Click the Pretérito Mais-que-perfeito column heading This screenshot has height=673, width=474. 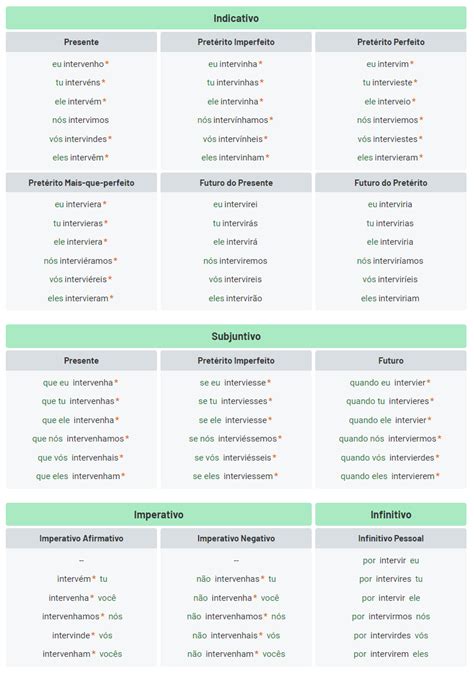81,183
